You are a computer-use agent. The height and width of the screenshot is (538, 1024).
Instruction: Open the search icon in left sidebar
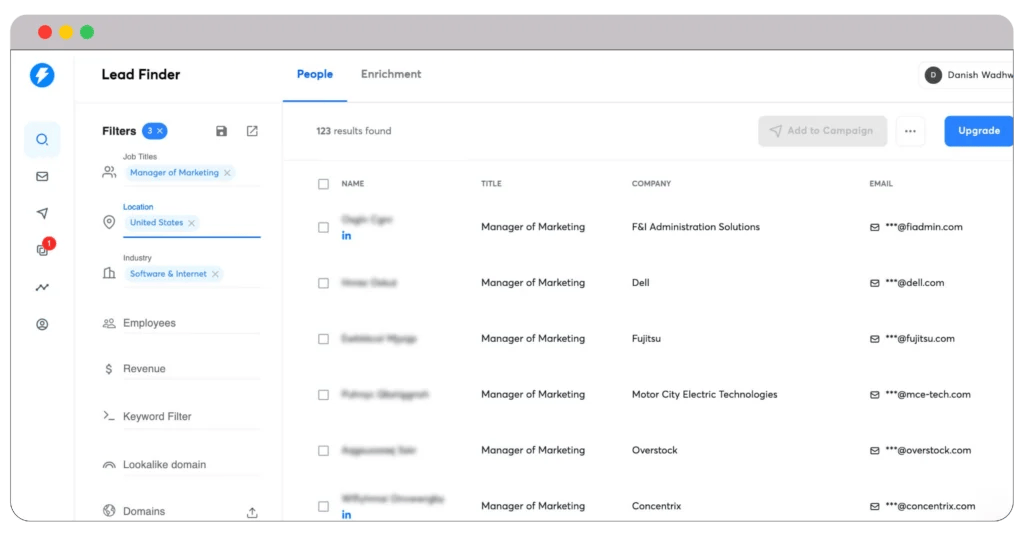tap(42, 140)
